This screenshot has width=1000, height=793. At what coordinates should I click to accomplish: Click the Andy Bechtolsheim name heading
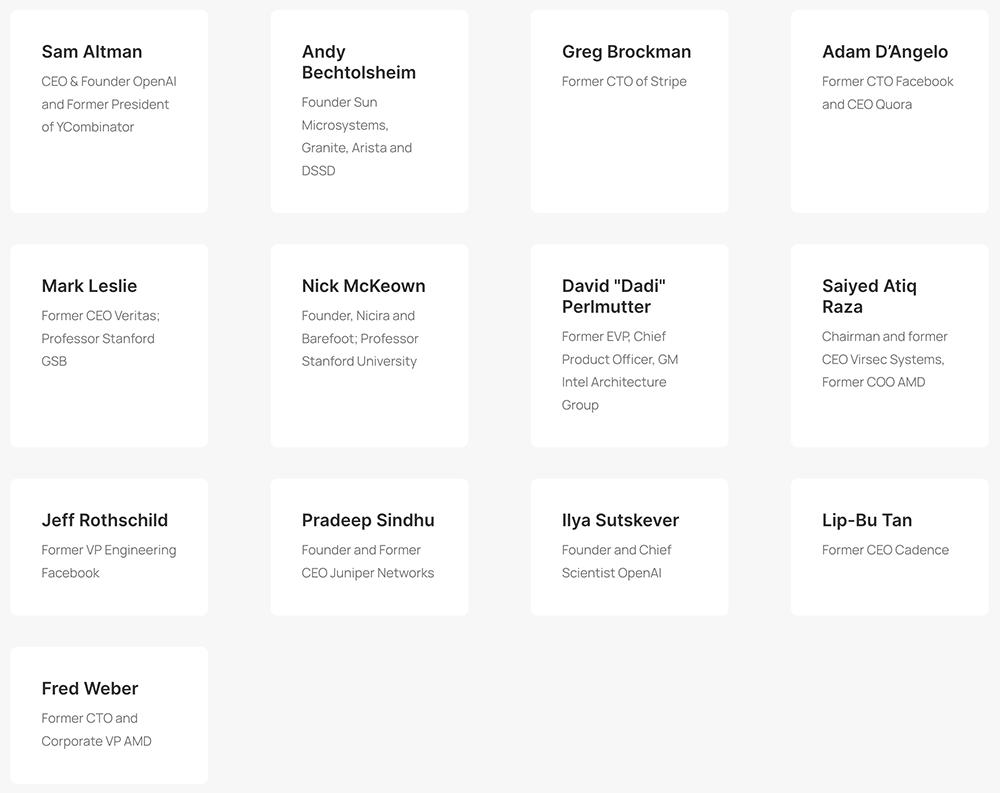[x=358, y=62]
